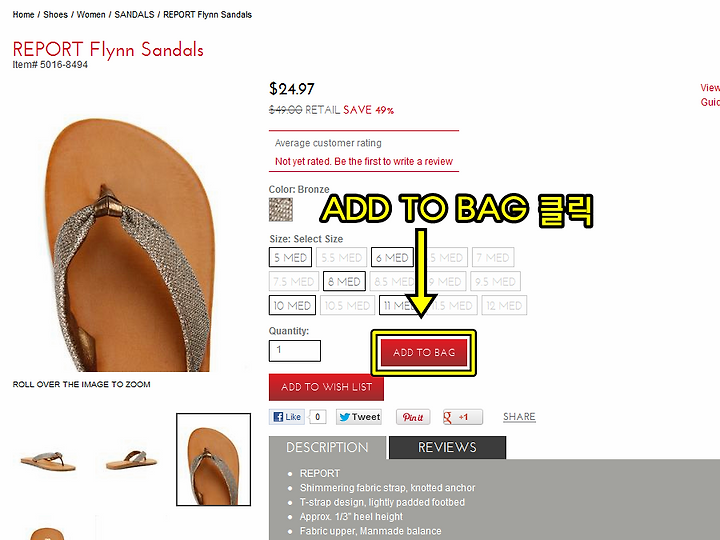Select size 8 MED
The height and width of the screenshot is (540, 720).
(x=344, y=281)
